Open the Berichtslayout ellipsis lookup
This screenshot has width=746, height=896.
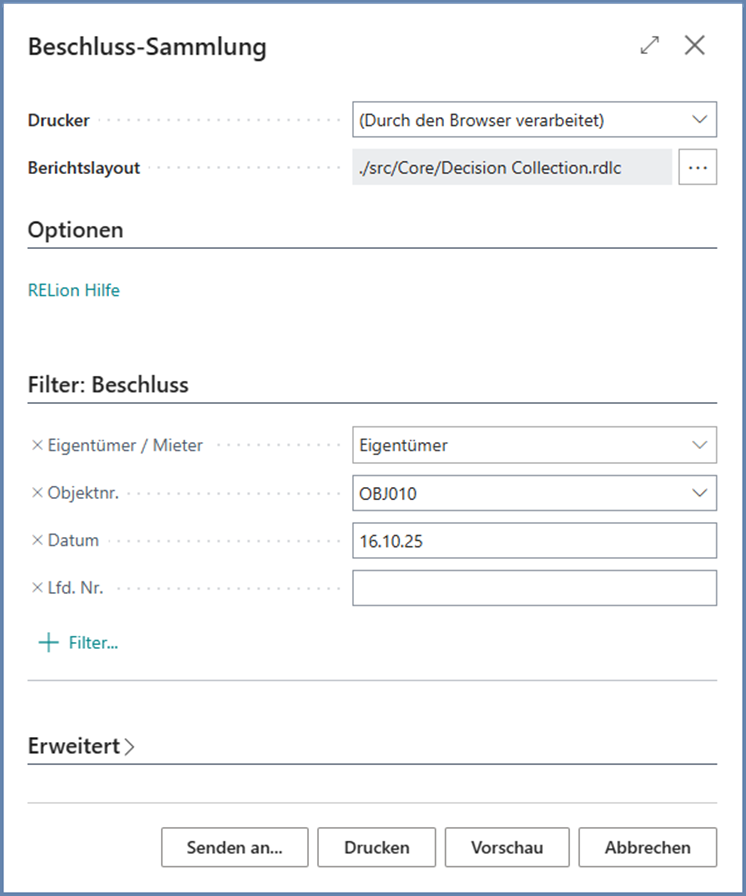pyautogui.click(x=697, y=167)
